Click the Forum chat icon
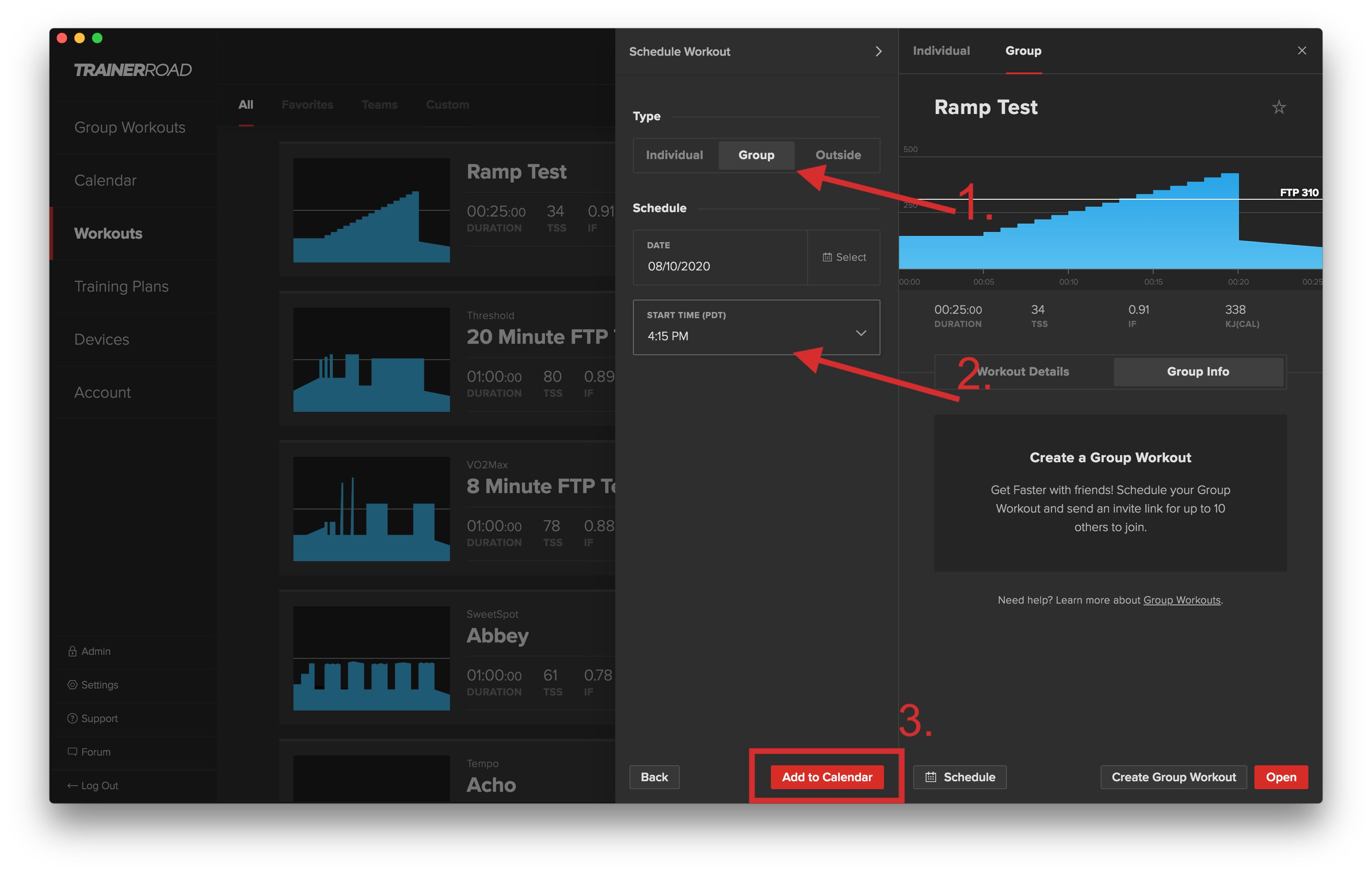The image size is (1372, 874). coord(72,752)
